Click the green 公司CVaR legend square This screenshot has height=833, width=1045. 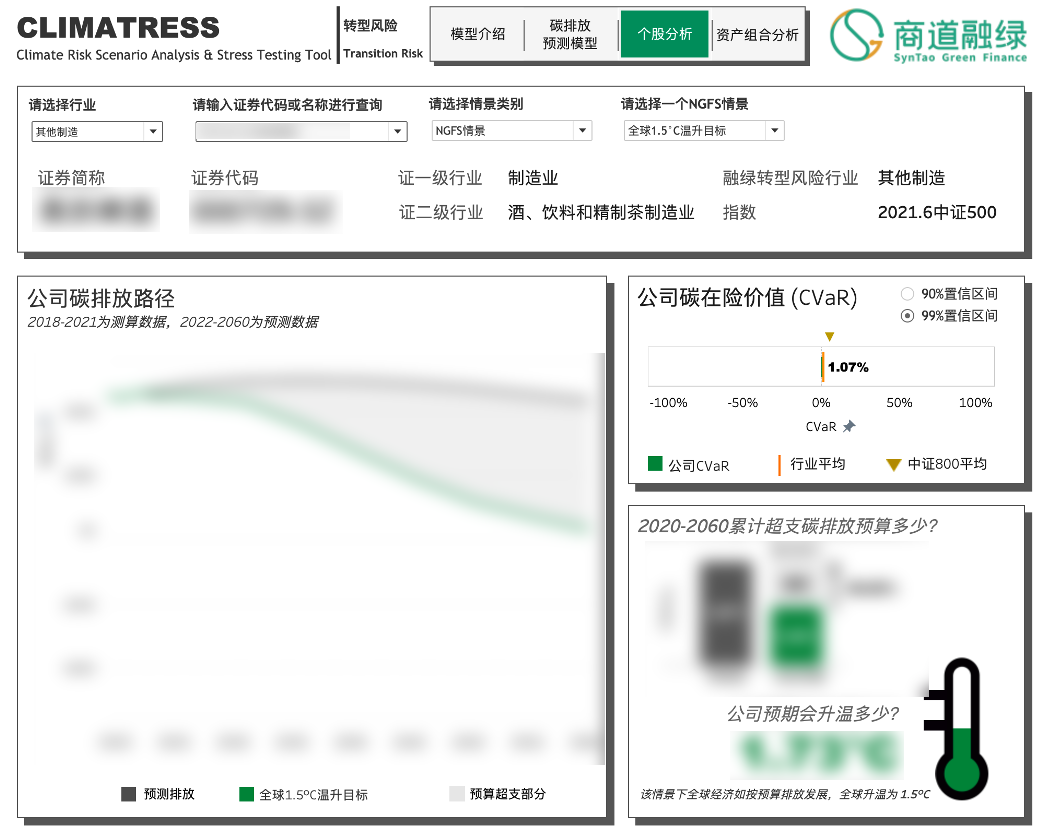click(655, 464)
